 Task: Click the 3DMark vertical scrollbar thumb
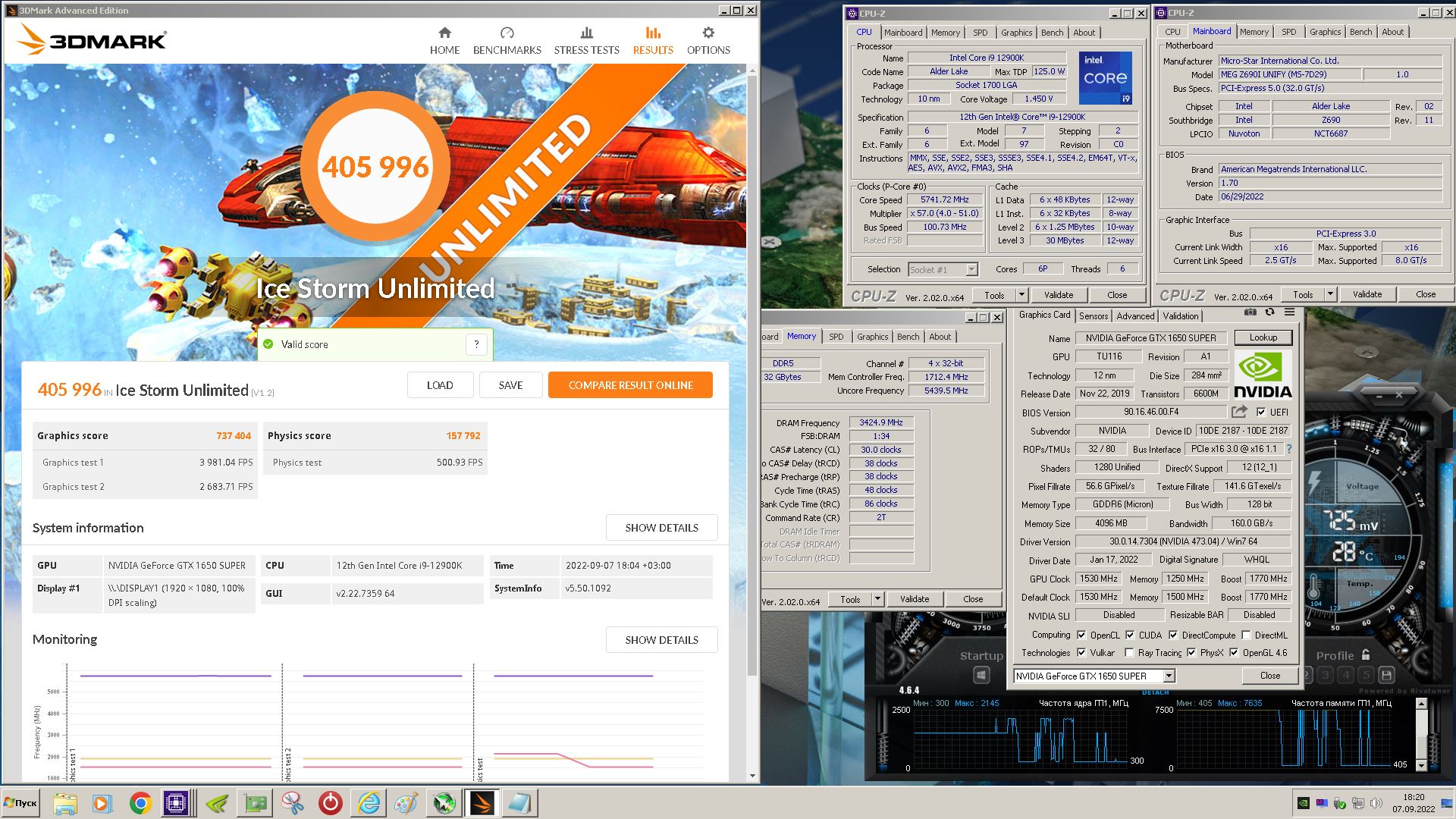coord(752,375)
